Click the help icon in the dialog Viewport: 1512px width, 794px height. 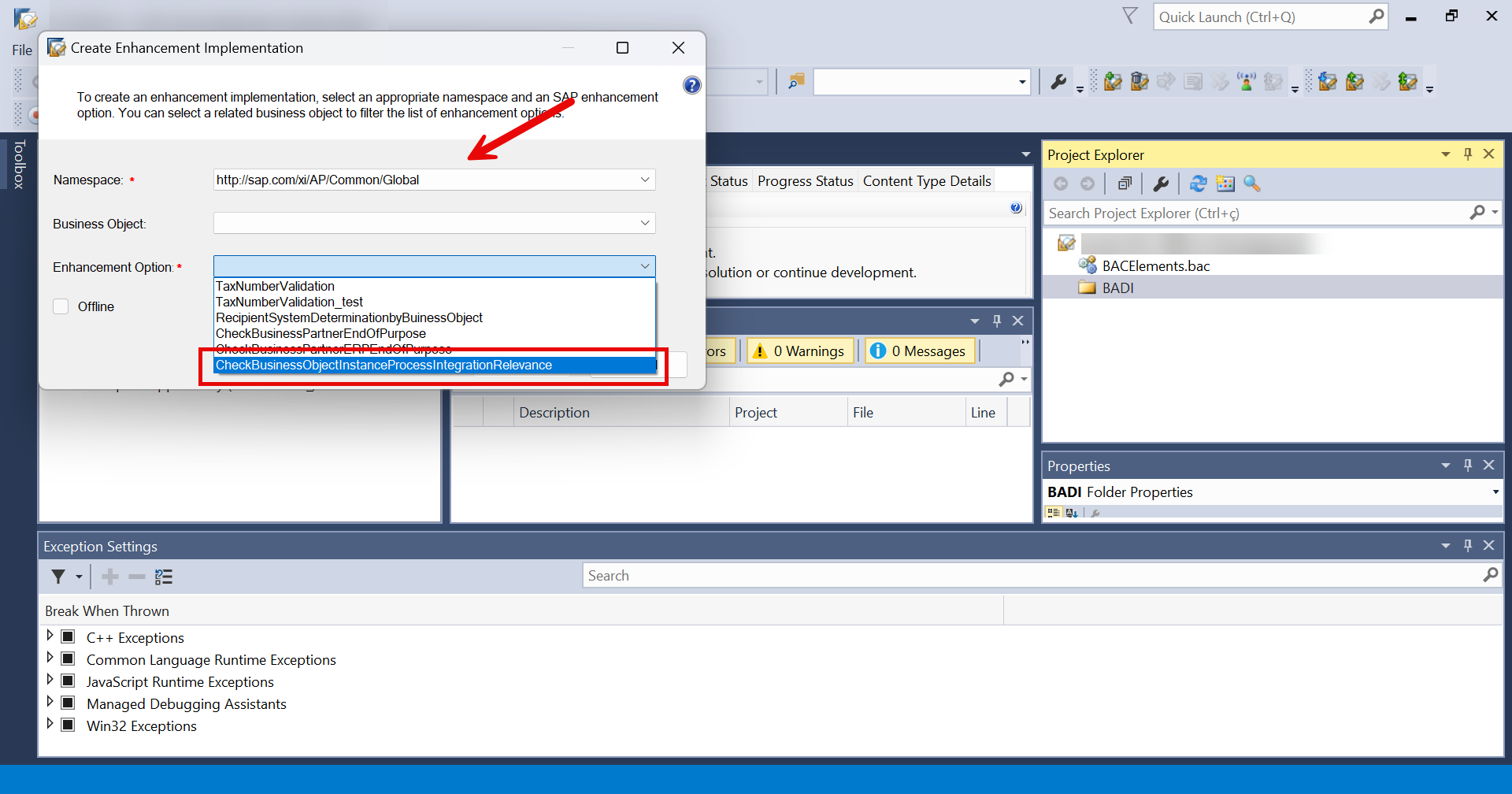coord(691,85)
